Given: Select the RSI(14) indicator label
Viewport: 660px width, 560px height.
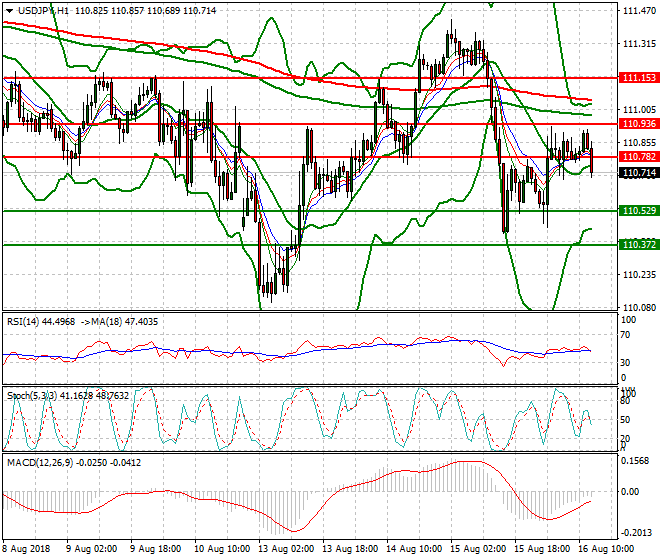Looking at the screenshot, I should 23,322.
